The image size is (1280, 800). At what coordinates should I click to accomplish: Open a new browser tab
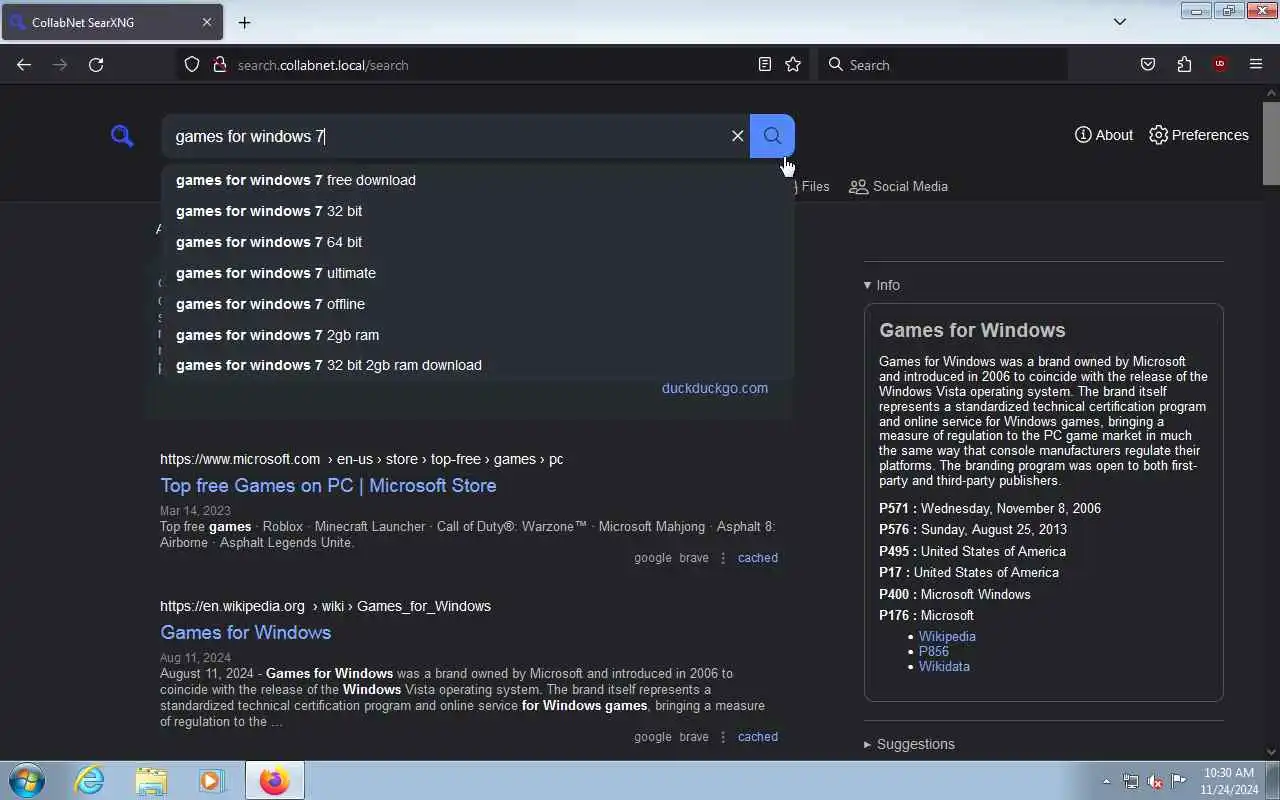(244, 22)
